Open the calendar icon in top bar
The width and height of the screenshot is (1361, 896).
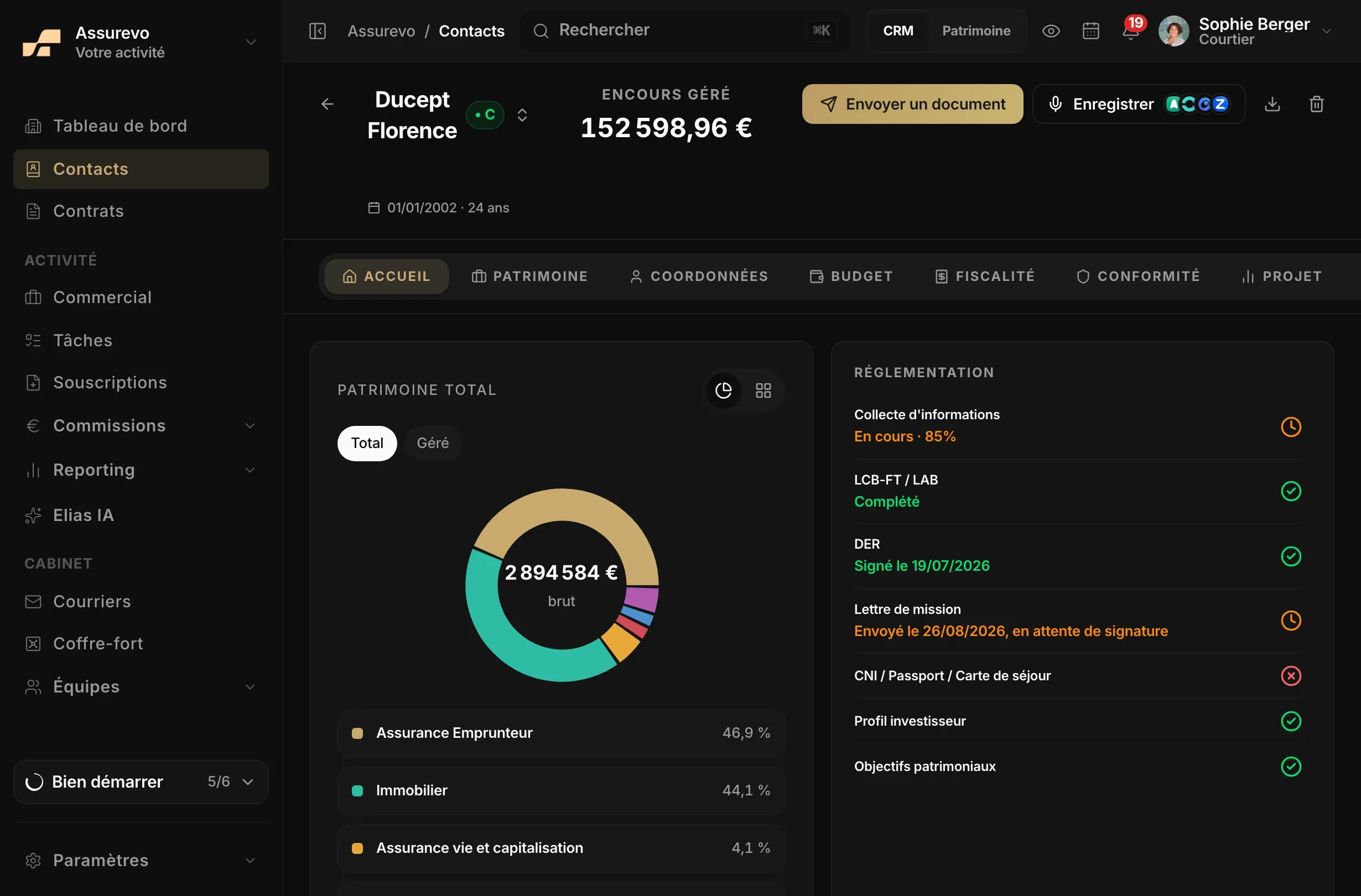click(1090, 31)
